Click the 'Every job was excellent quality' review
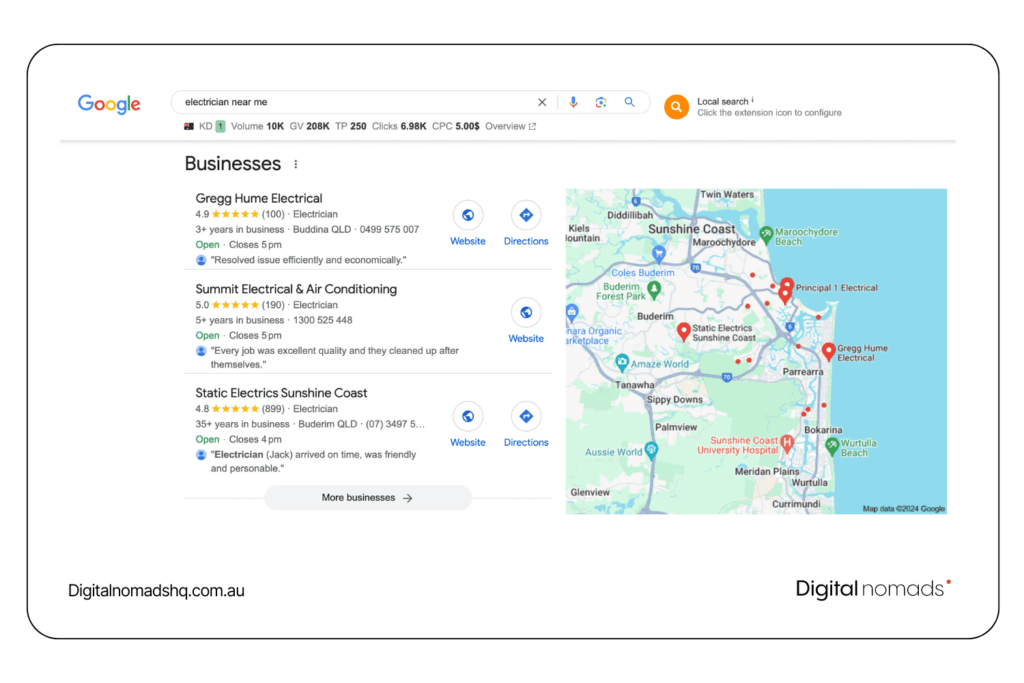The height and width of the screenshot is (683, 1024). [334, 357]
